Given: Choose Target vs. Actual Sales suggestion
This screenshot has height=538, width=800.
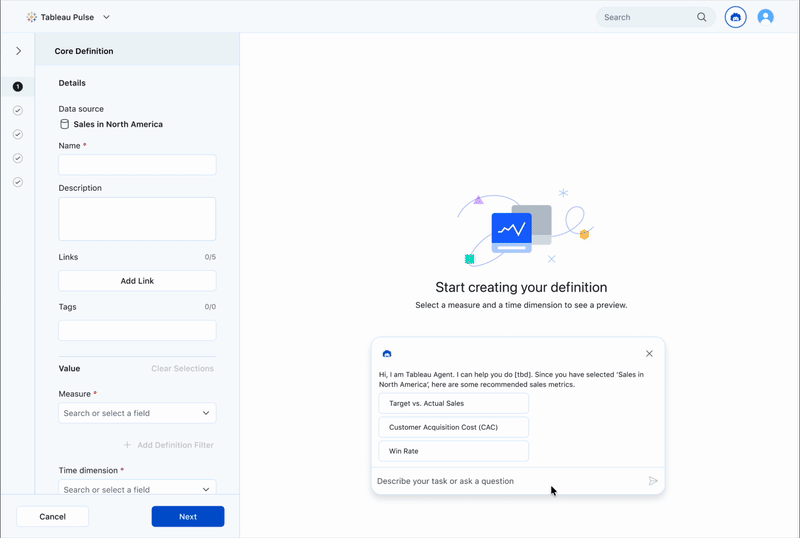Looking at the screenshot, I should pos(454,403).
